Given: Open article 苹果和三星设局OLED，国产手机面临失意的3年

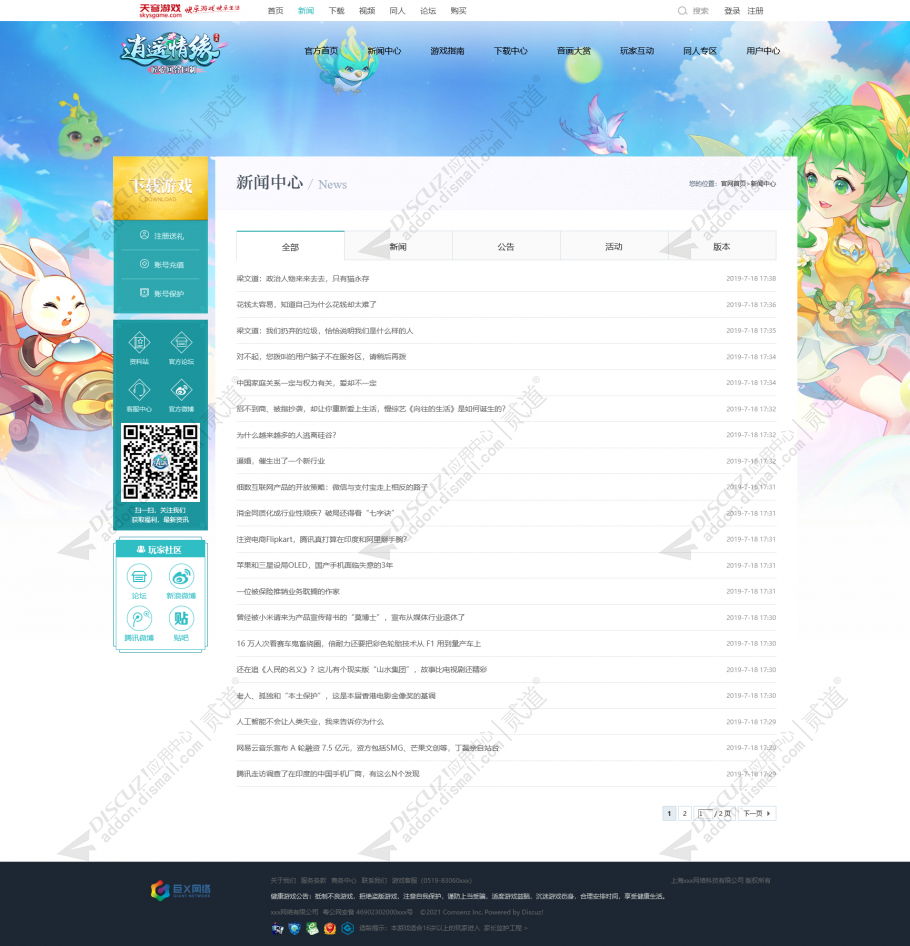Looking at the screenshot, I should (315, 565).
